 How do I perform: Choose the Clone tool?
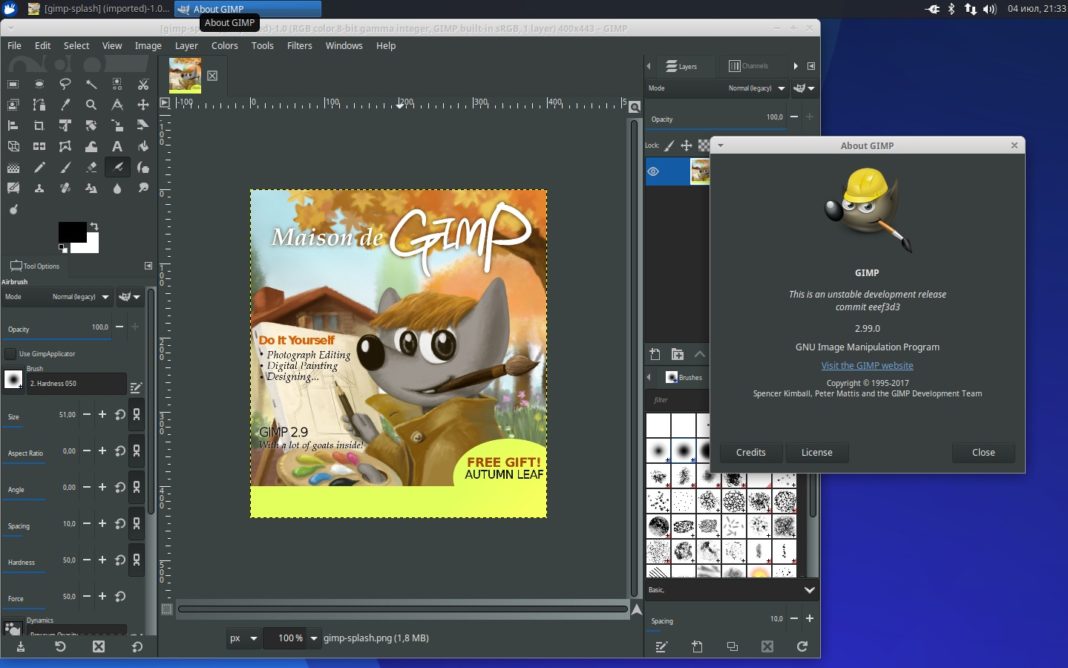click(x=39, y=188)
